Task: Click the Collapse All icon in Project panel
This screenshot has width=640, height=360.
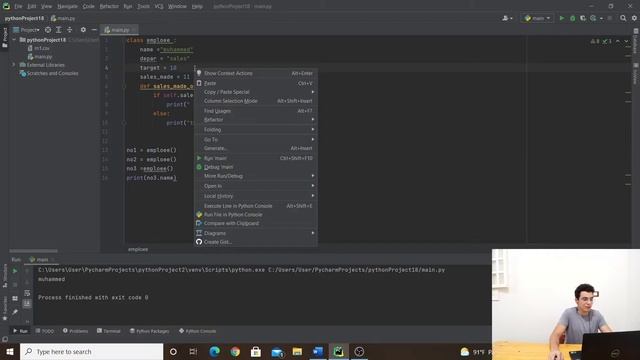Action: click(x=69, y=30)
